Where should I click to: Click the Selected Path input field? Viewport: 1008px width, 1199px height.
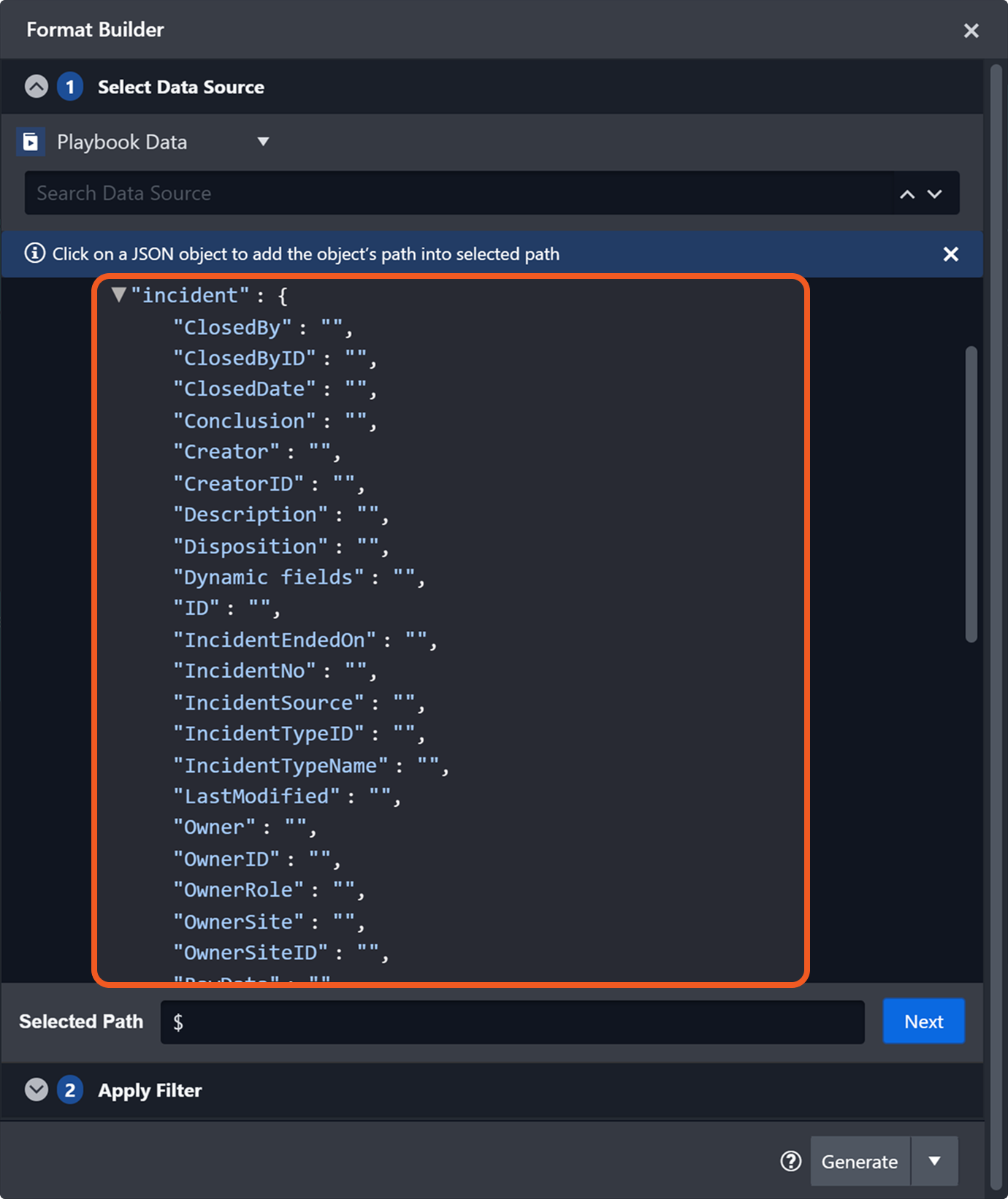coord(512,1022)
